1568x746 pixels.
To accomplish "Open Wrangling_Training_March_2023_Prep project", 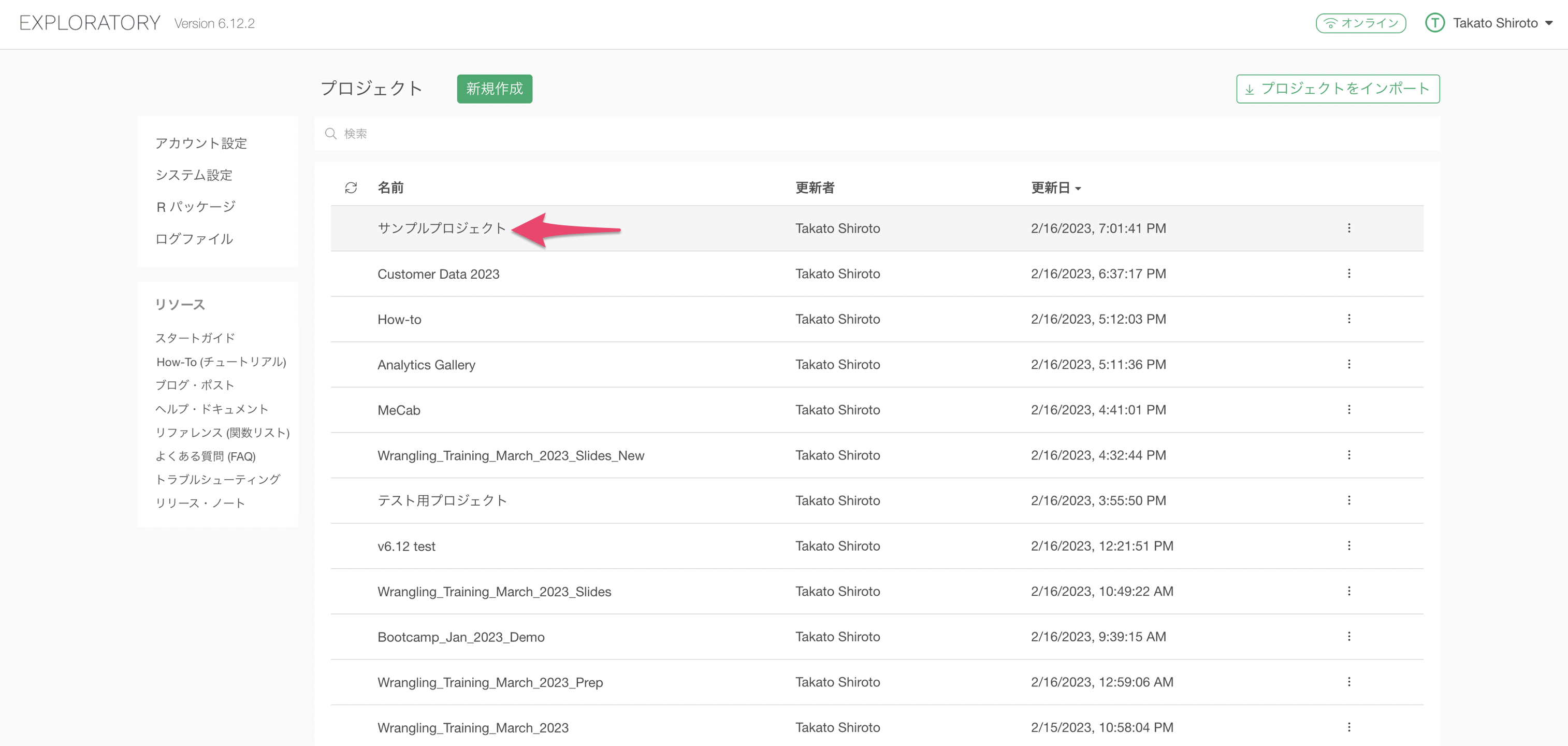I will [x=490, y=682].
